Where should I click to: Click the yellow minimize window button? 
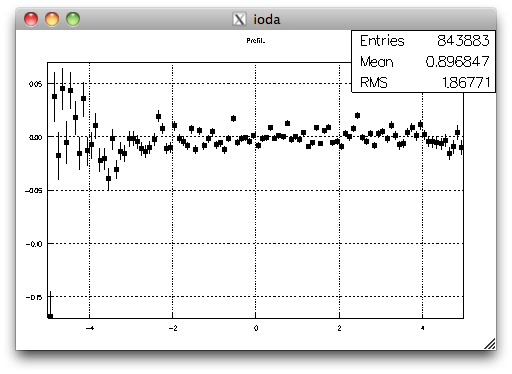[x=52, y=19]
